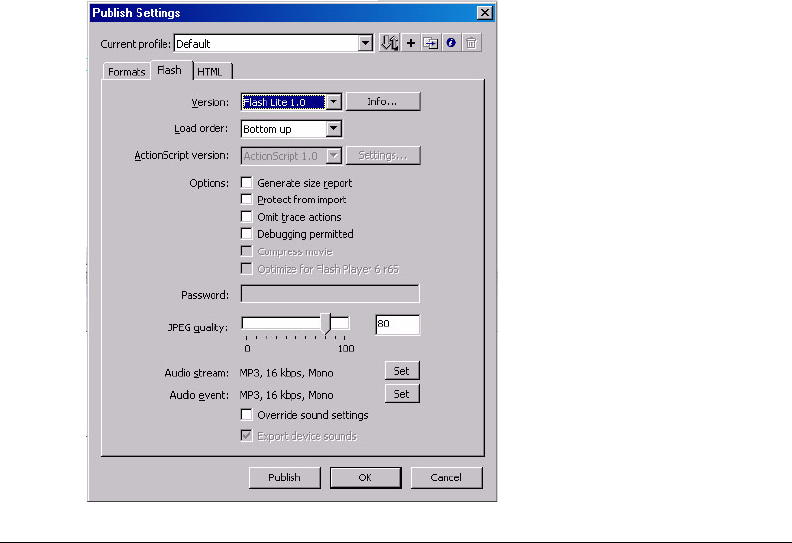Click the Publish button
792x543 pixels.
(x=284, y=477)
